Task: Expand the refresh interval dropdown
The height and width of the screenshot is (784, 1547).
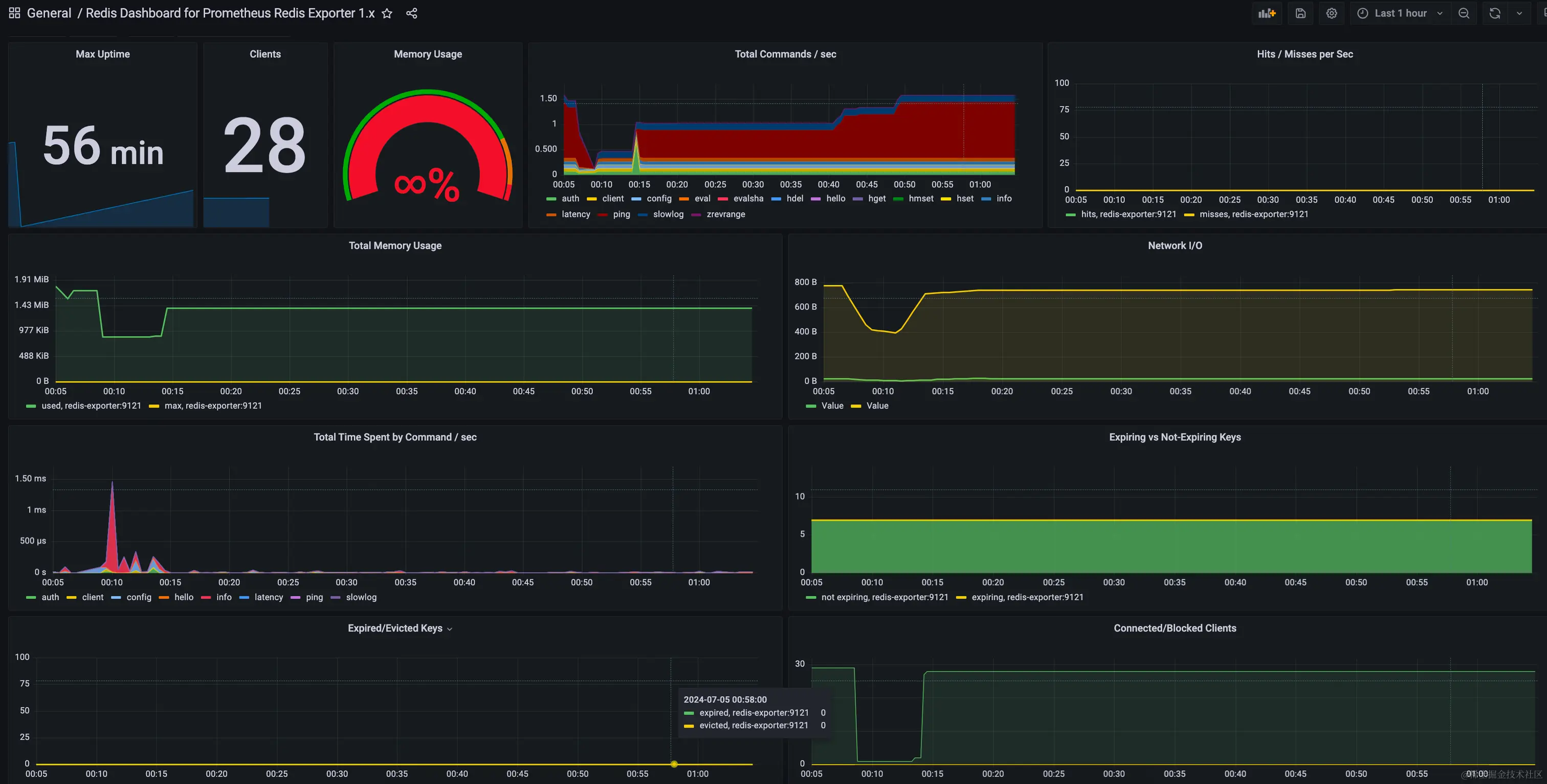Action: (x=1519, y=13)
